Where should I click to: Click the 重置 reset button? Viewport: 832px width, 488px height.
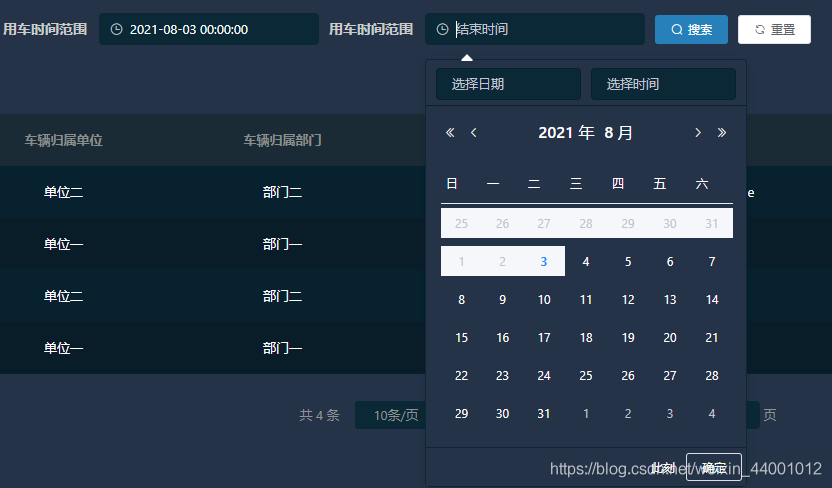click(x=774, y=30)
